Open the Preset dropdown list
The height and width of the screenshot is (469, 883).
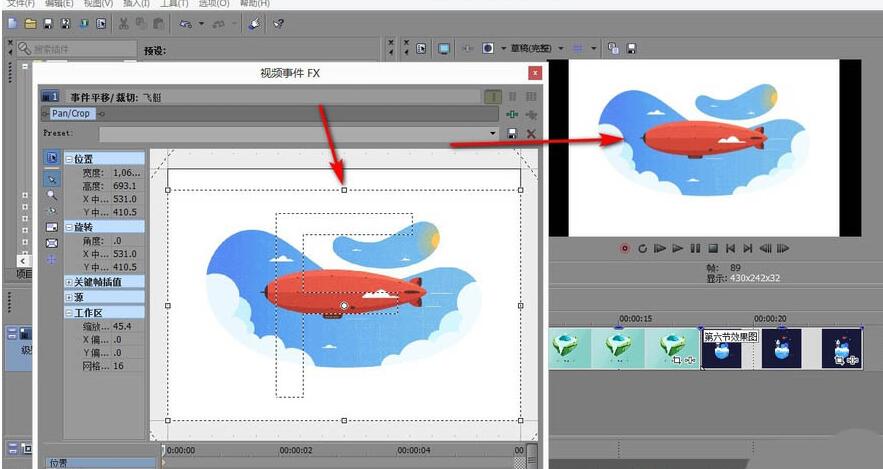click(493, 133)
